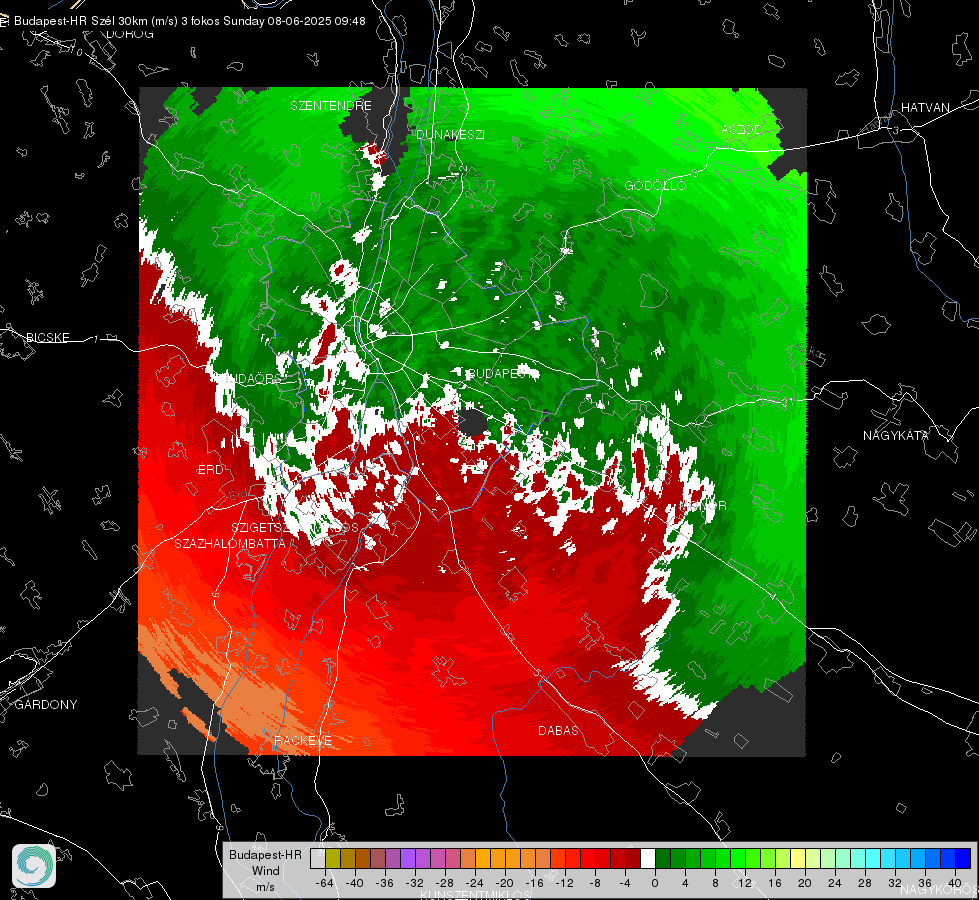Click the dark radar site dot below BUDAPEST
979x900 pixels.
[473, 423]
